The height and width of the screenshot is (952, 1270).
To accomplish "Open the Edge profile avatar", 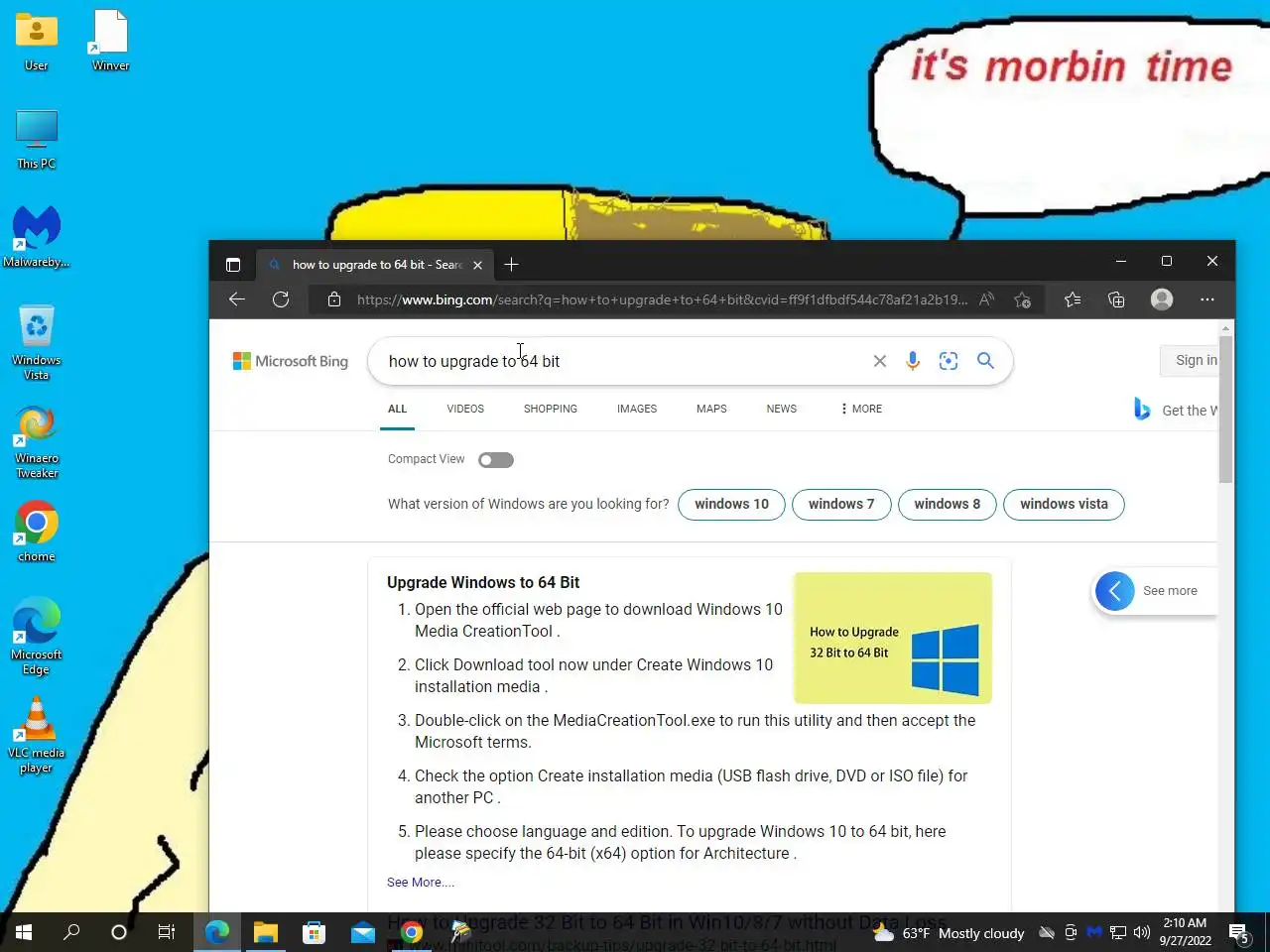I will point(1162,299).
